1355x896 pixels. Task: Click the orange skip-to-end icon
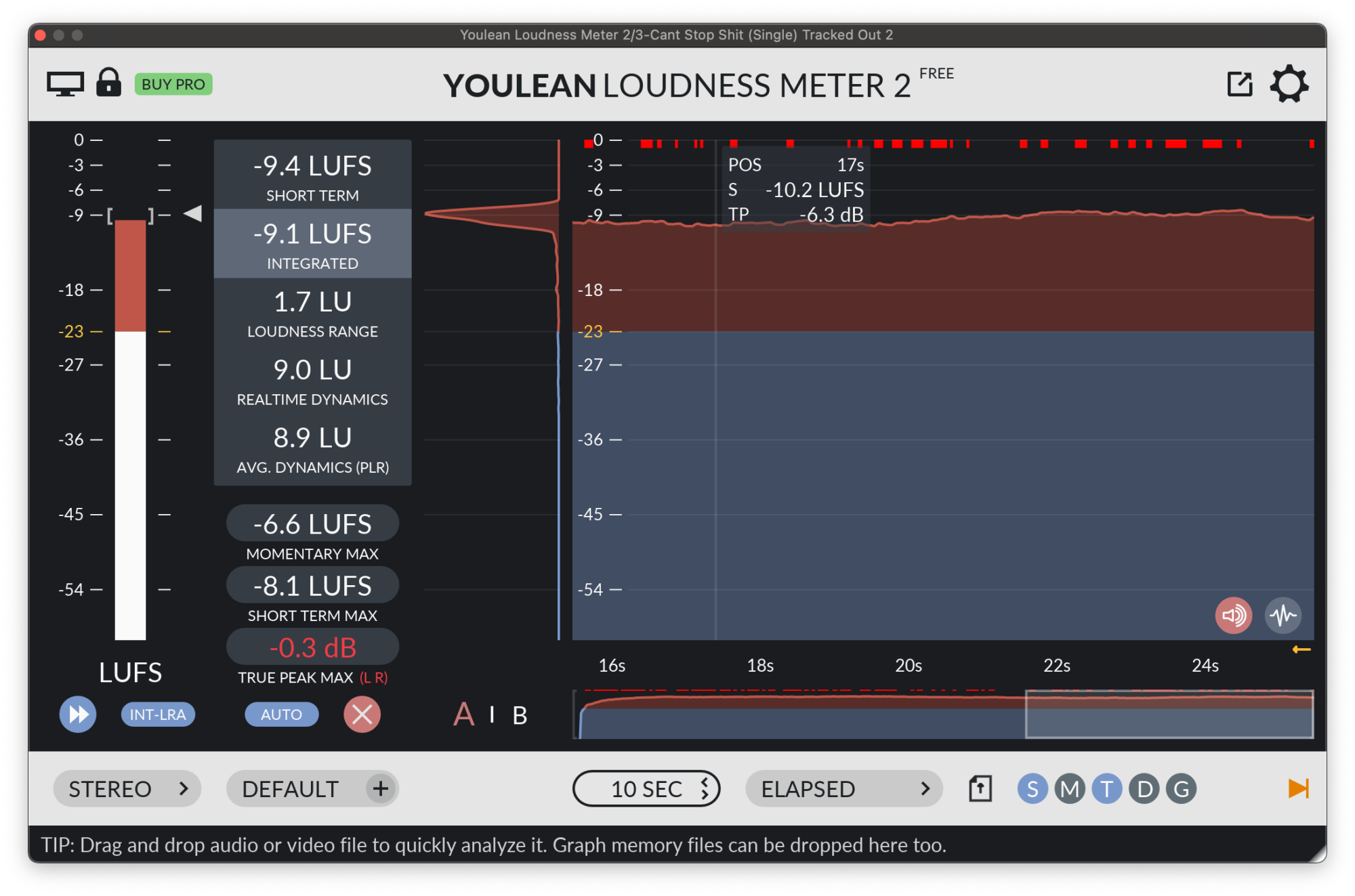[x=1299, y=788]
